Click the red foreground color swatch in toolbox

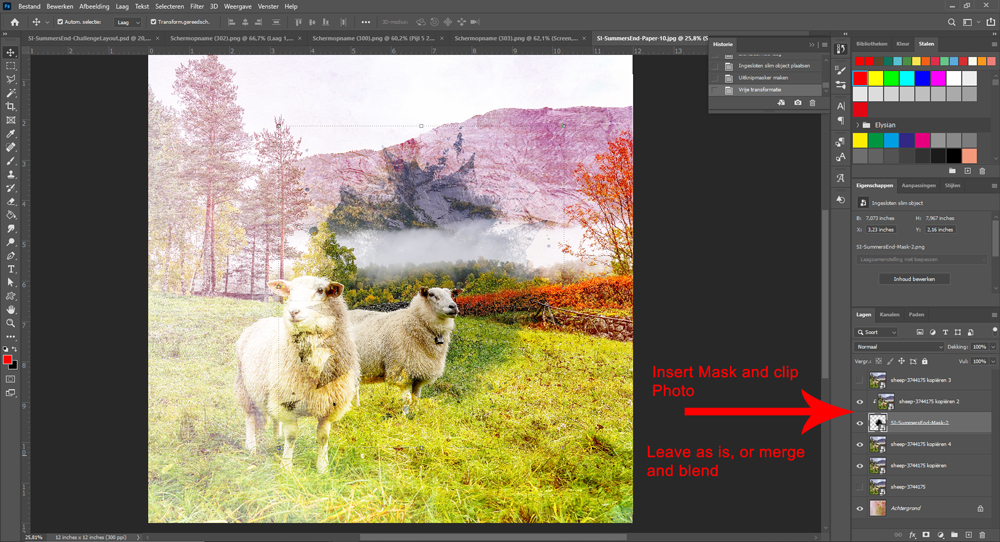[x=7, y=360]
